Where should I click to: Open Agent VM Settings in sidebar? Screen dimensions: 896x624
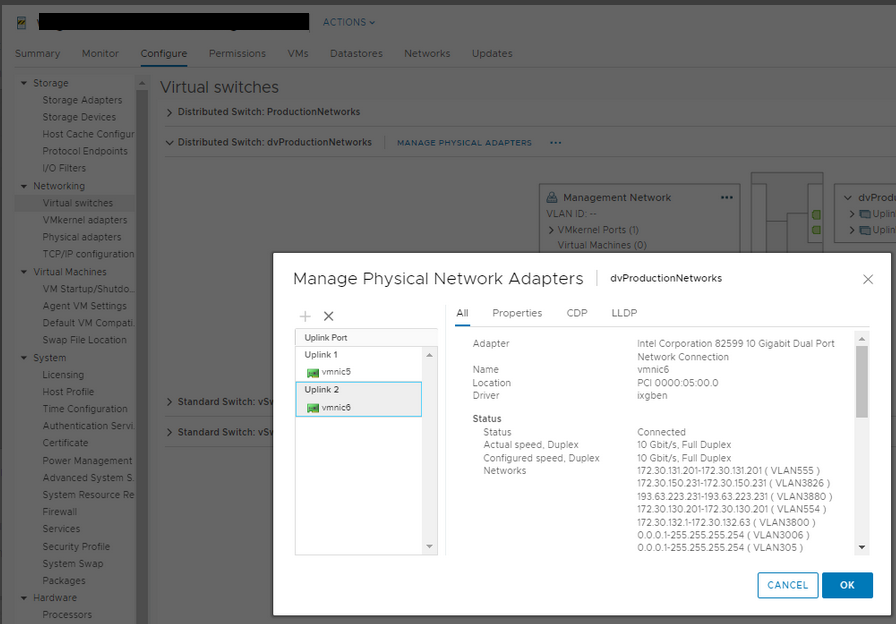coord(85,306)
